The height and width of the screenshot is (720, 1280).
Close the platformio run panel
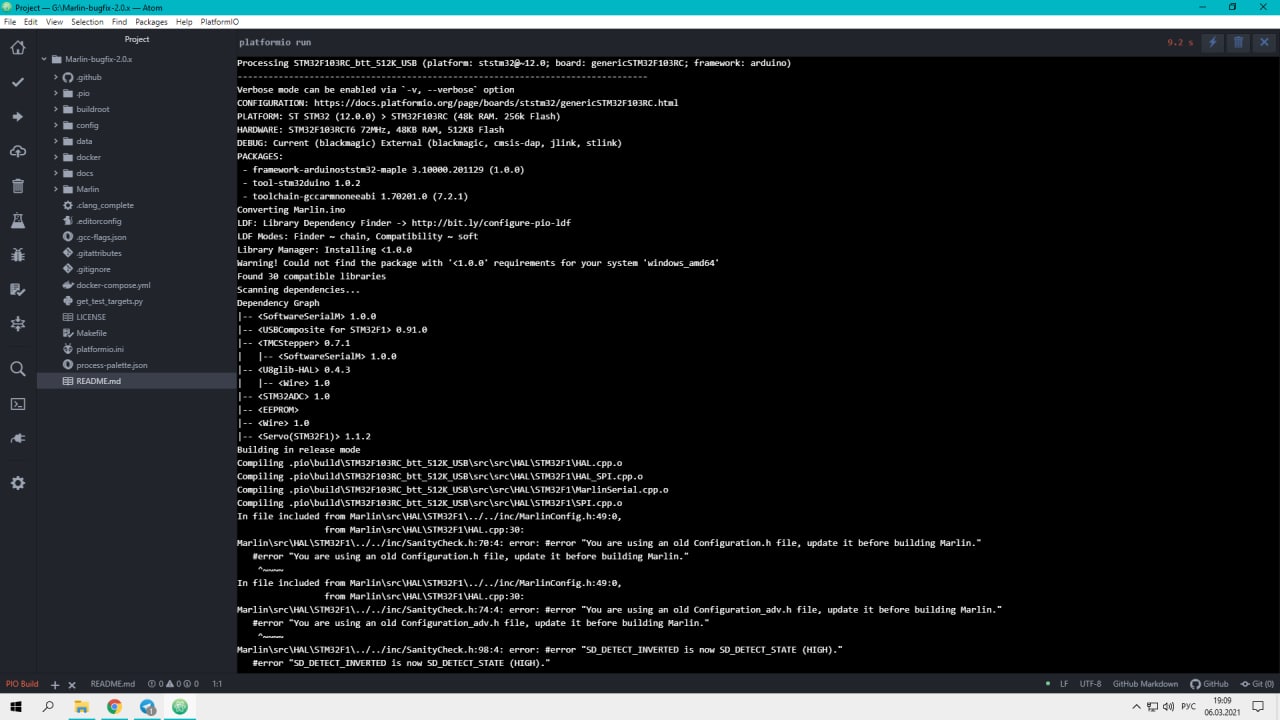coord(1265,42)
